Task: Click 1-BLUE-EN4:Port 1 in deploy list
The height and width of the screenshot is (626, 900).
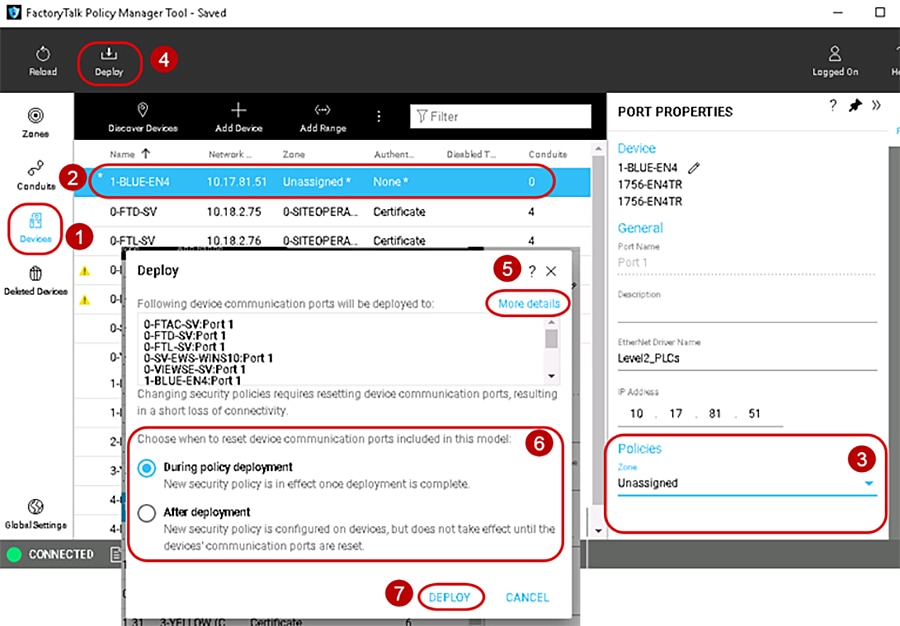Action: click(192, 380)
